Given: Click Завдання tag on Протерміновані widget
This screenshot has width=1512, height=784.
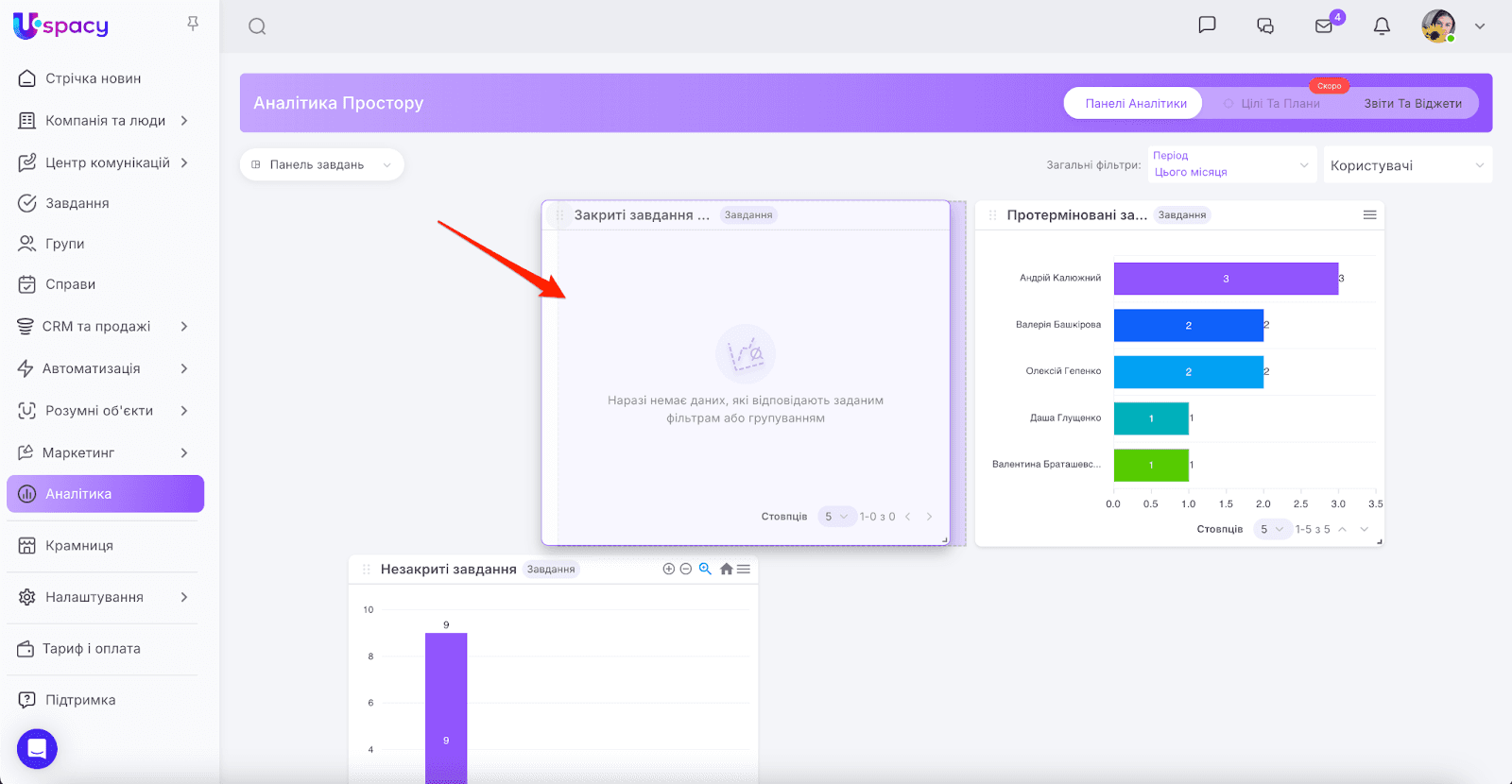Looking at the screenshot, I should [1182, 215].
